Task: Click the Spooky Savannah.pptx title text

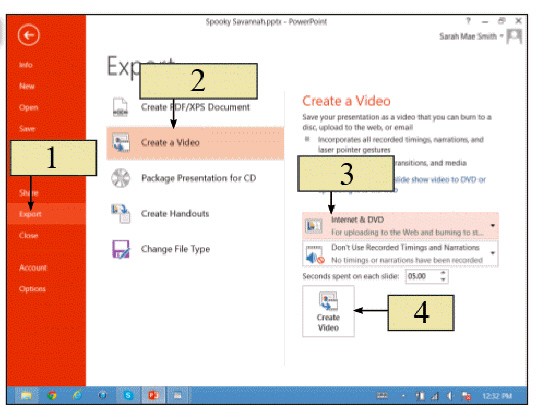Action: coord(266,22)
